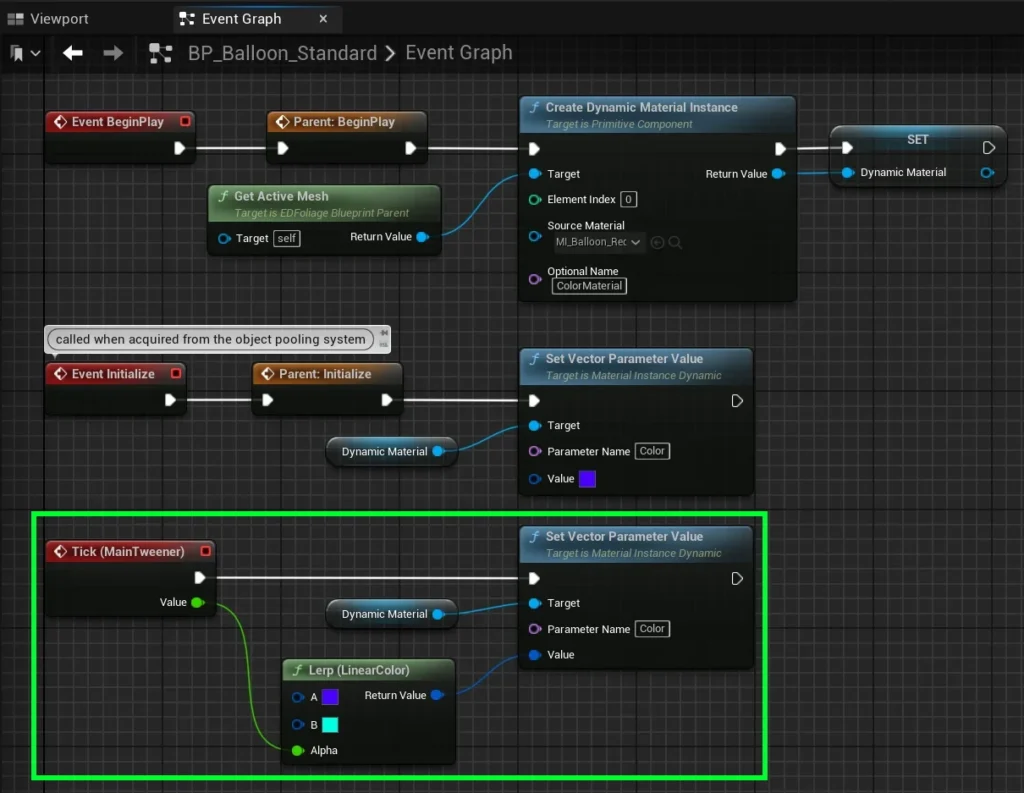Click the purple color swatch for Lerp A
This screenshot has height=793, width=1024.
(x=330, y=697)
